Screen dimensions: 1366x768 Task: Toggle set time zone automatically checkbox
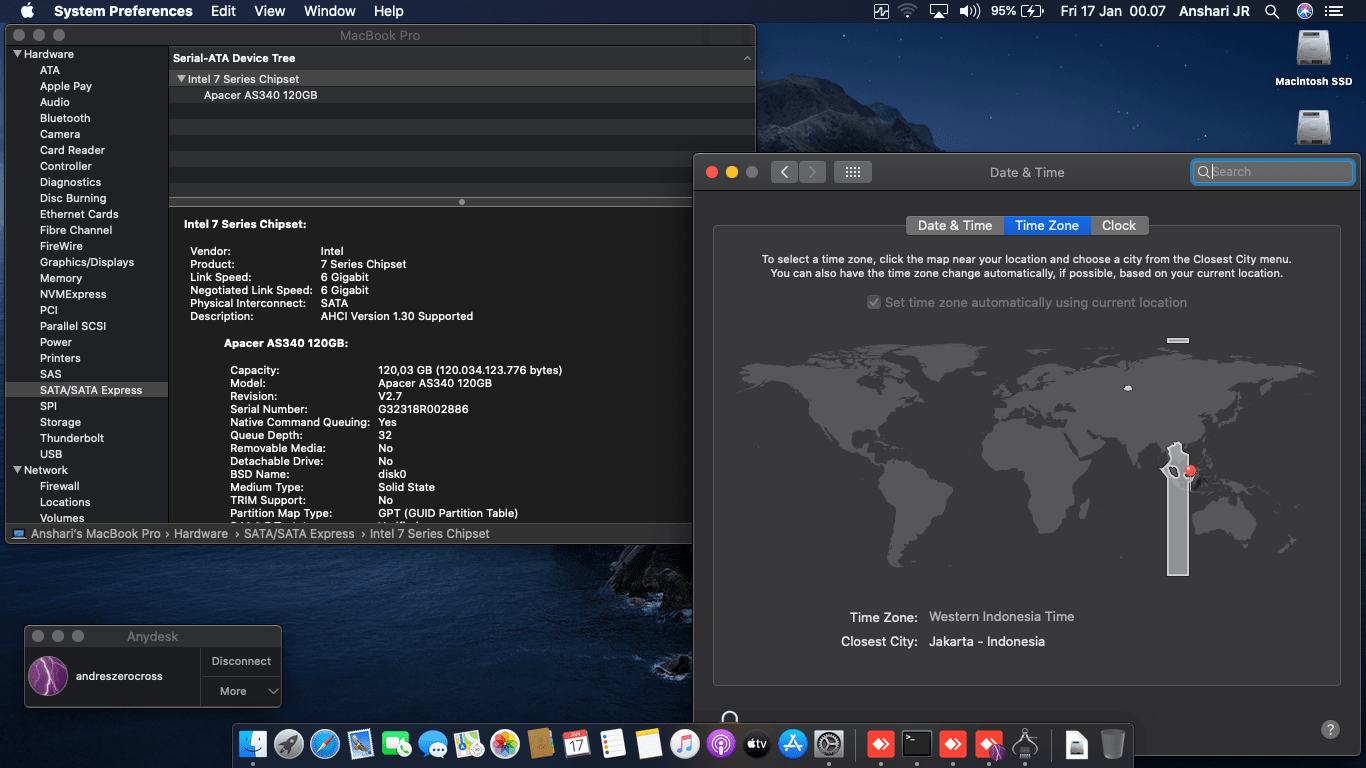coord(874,302)
